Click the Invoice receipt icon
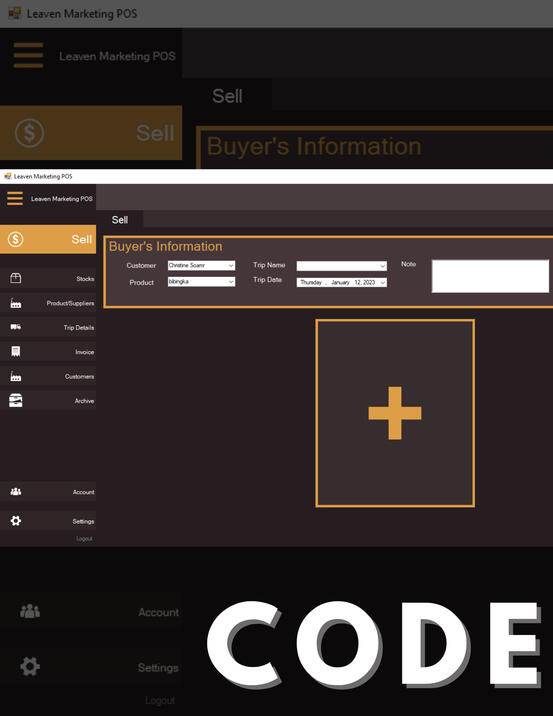The height and width of the screenshot is (716, 553). [x=16, y=352]
